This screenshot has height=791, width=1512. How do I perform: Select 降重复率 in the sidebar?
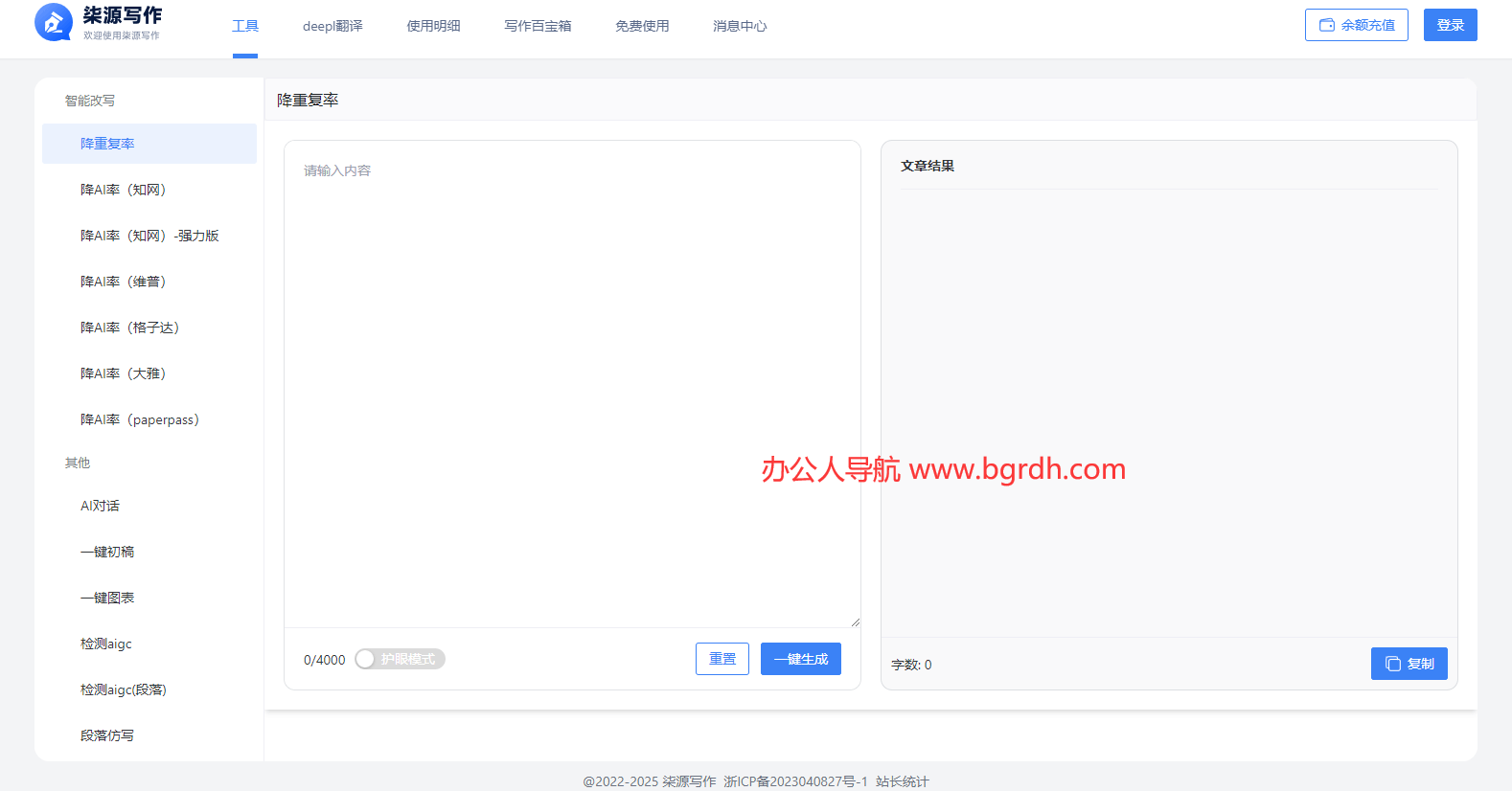tap(107, 144)
